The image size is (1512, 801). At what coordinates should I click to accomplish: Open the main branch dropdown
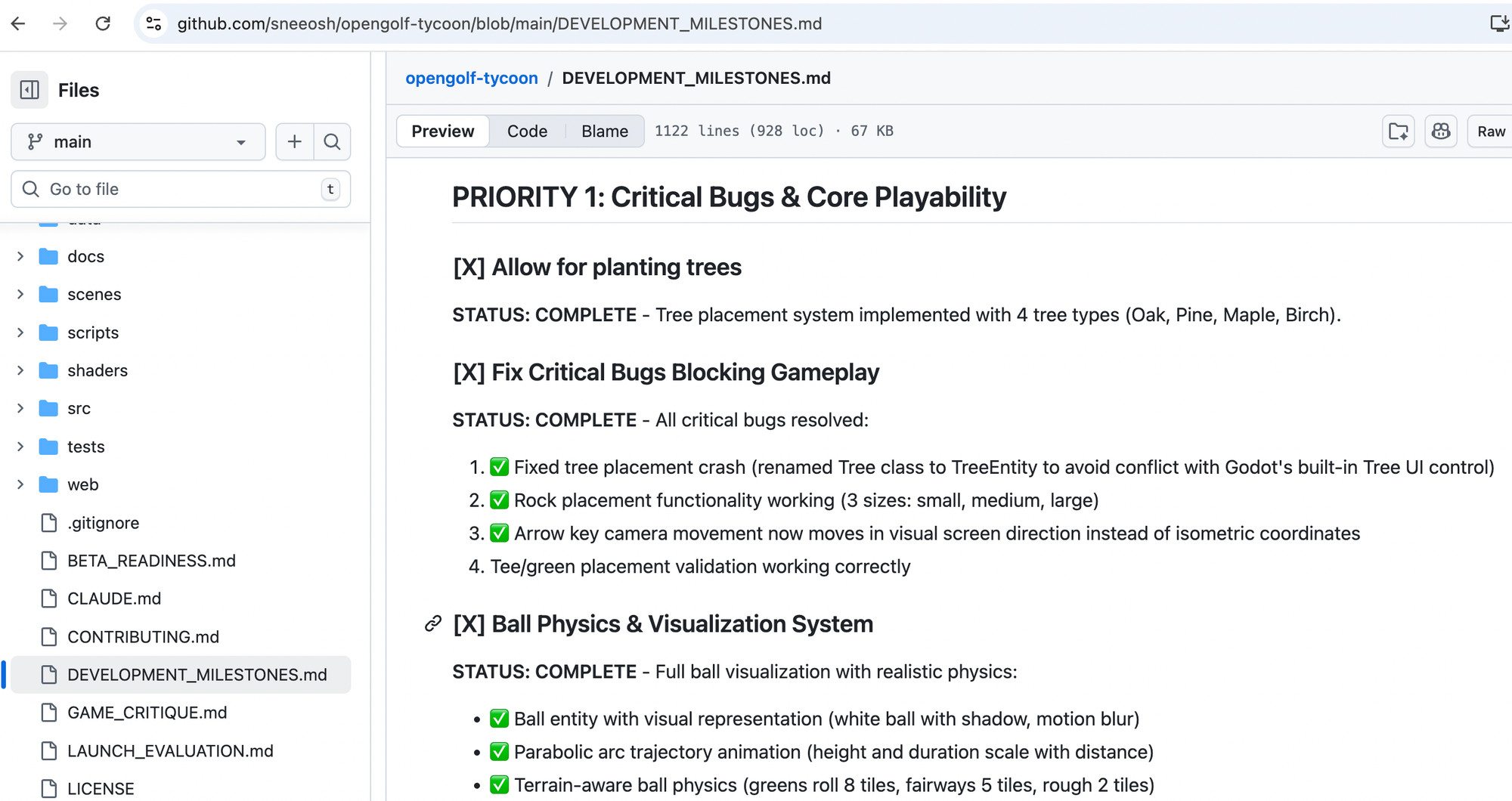pyautogui.click(x=138, y=141)
